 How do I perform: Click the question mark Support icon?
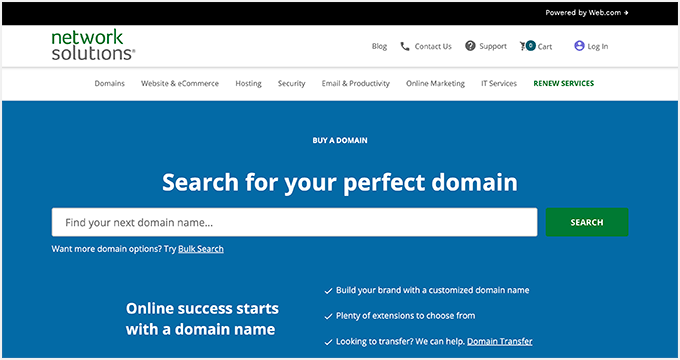coord(470,46)
